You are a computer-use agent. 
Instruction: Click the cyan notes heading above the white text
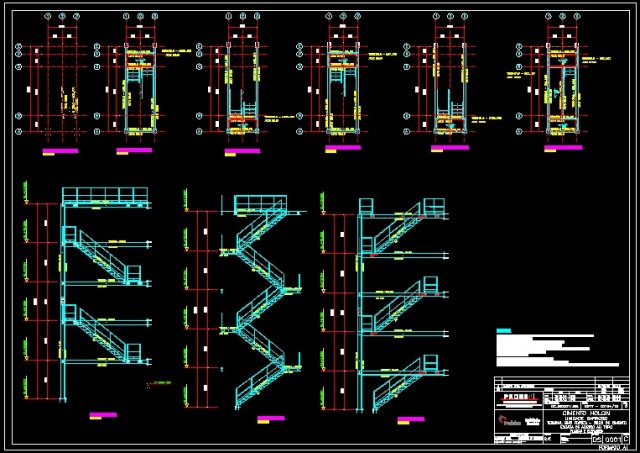pos(503,328)
